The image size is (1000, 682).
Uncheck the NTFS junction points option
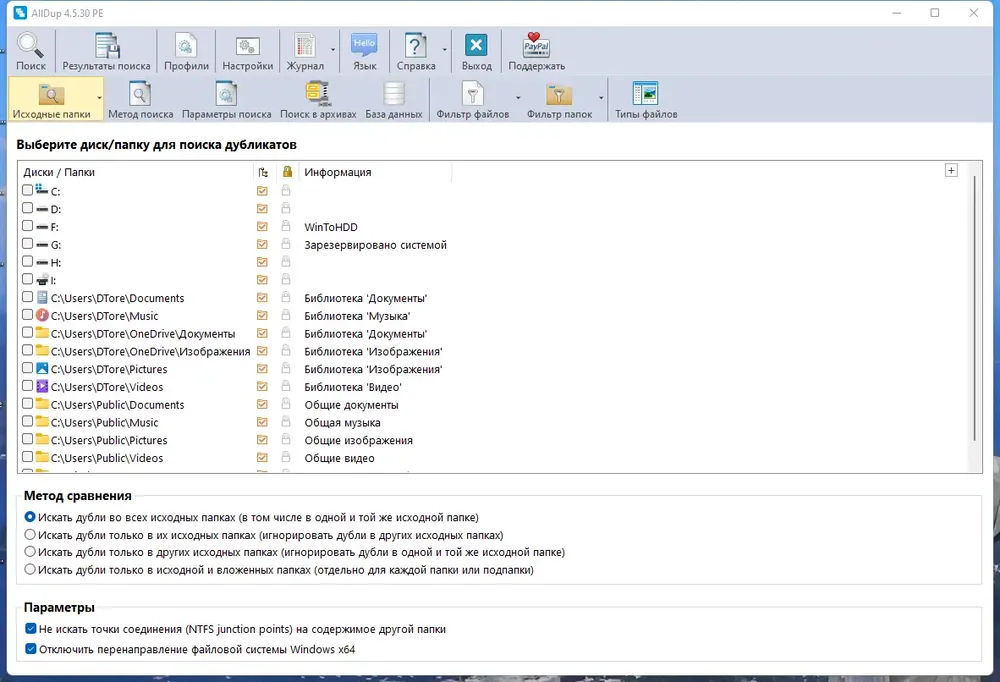click(31, 628)
